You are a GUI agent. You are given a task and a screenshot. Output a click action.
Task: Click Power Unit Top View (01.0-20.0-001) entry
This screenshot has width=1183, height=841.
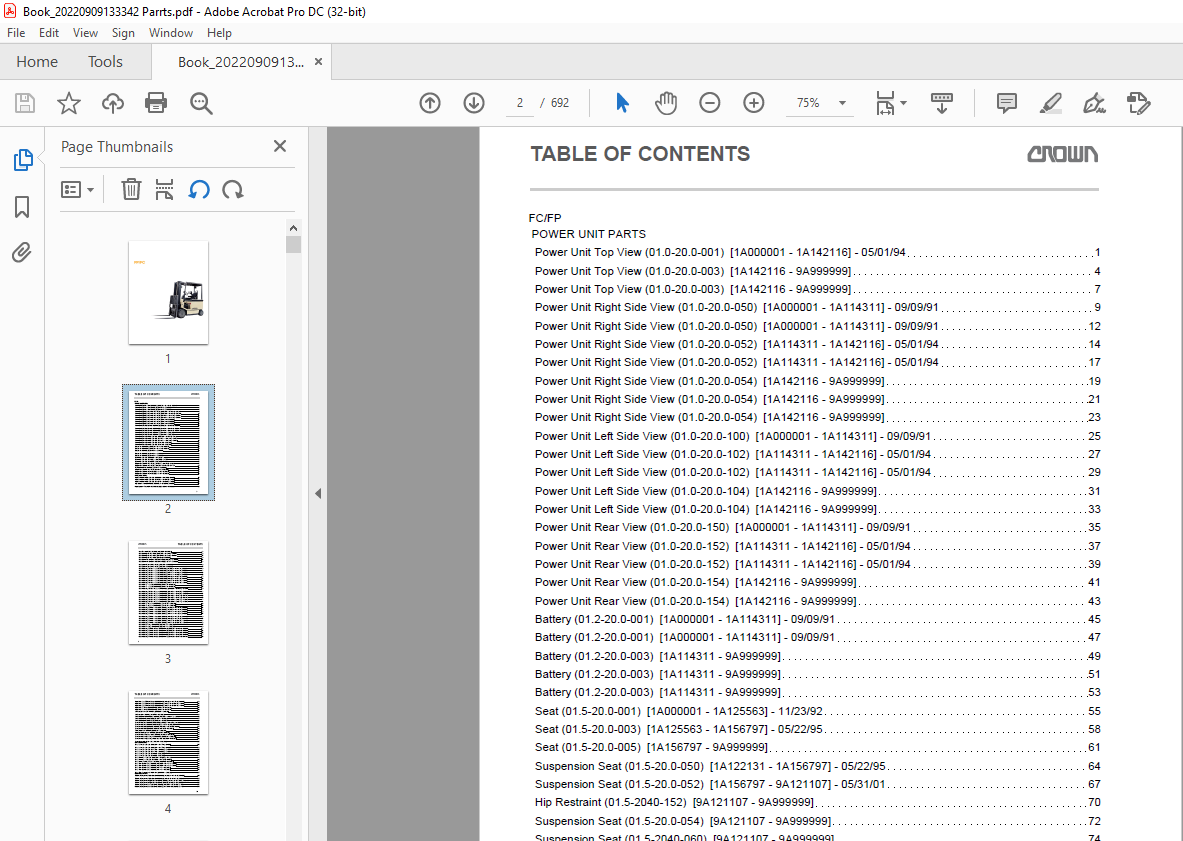coord(818,253)
